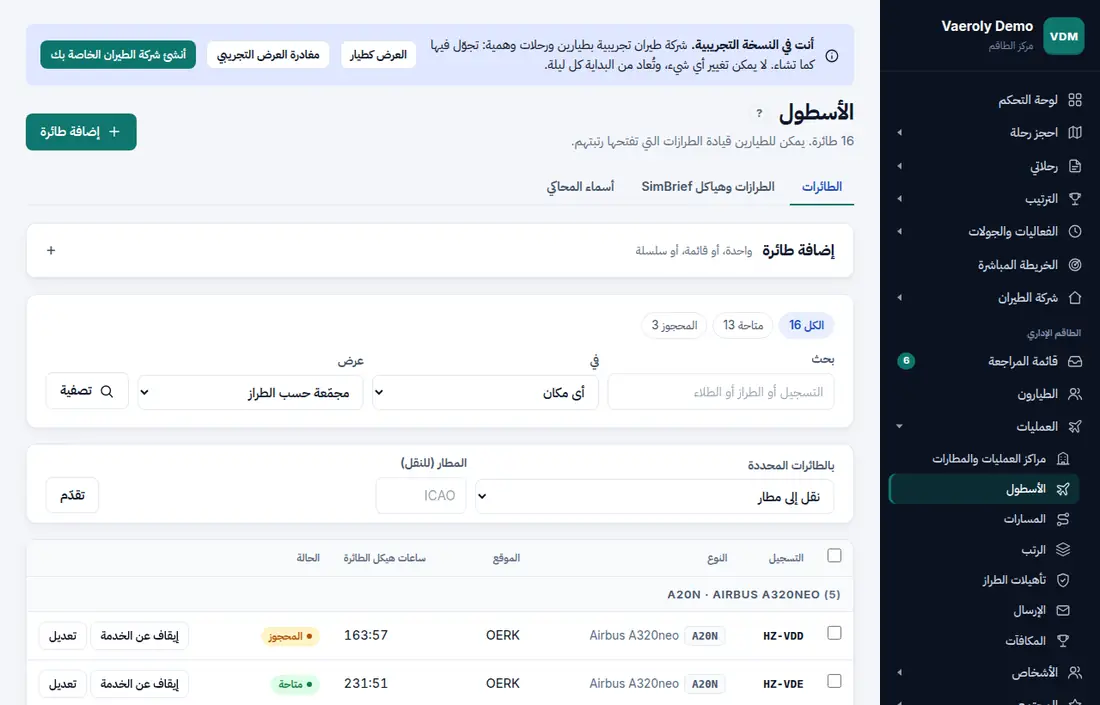
Task: Select the المحجوز 3 filter chip
Action: click(674, 325)
